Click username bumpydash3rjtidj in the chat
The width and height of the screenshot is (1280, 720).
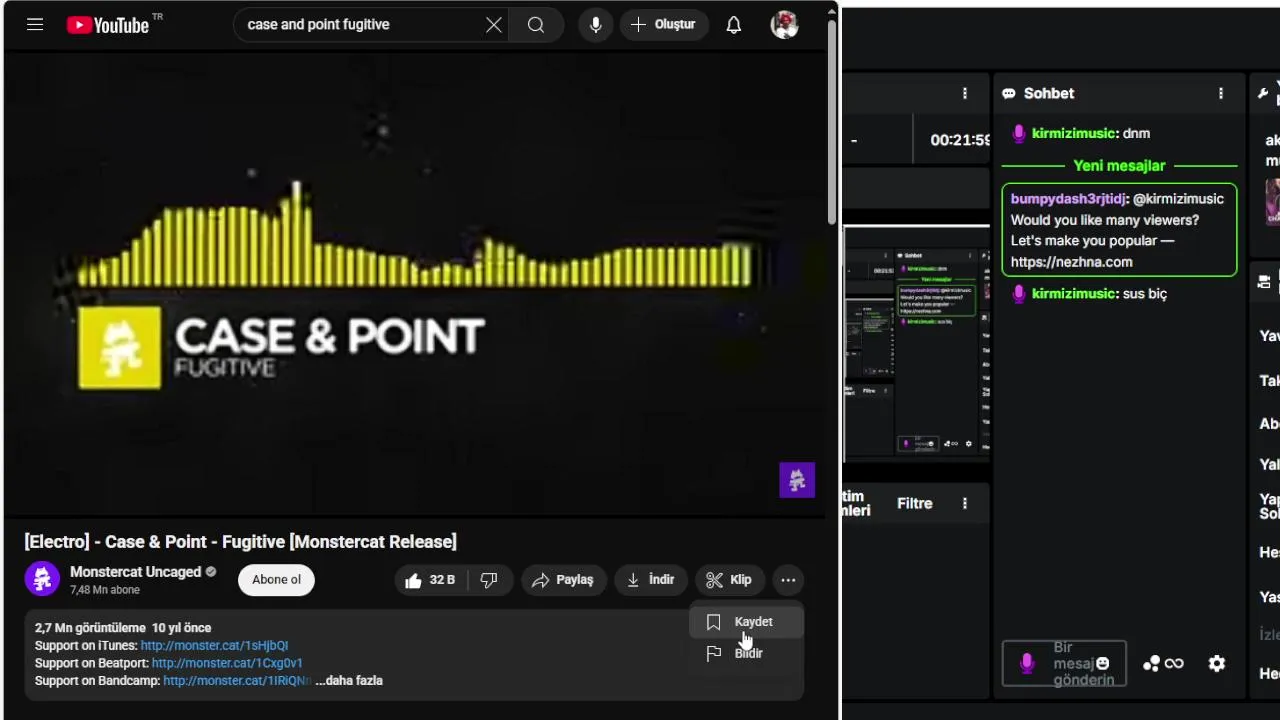pyautogui.click(x=1068, y=199)
